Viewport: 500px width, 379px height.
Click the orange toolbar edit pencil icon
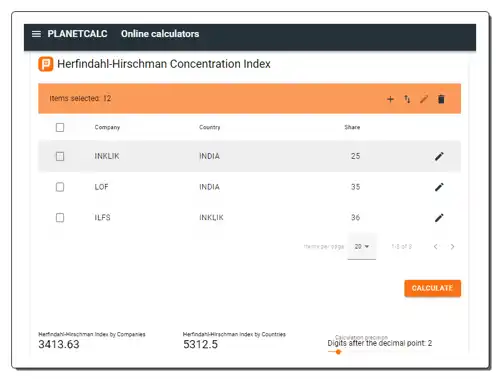pos(424,99)
